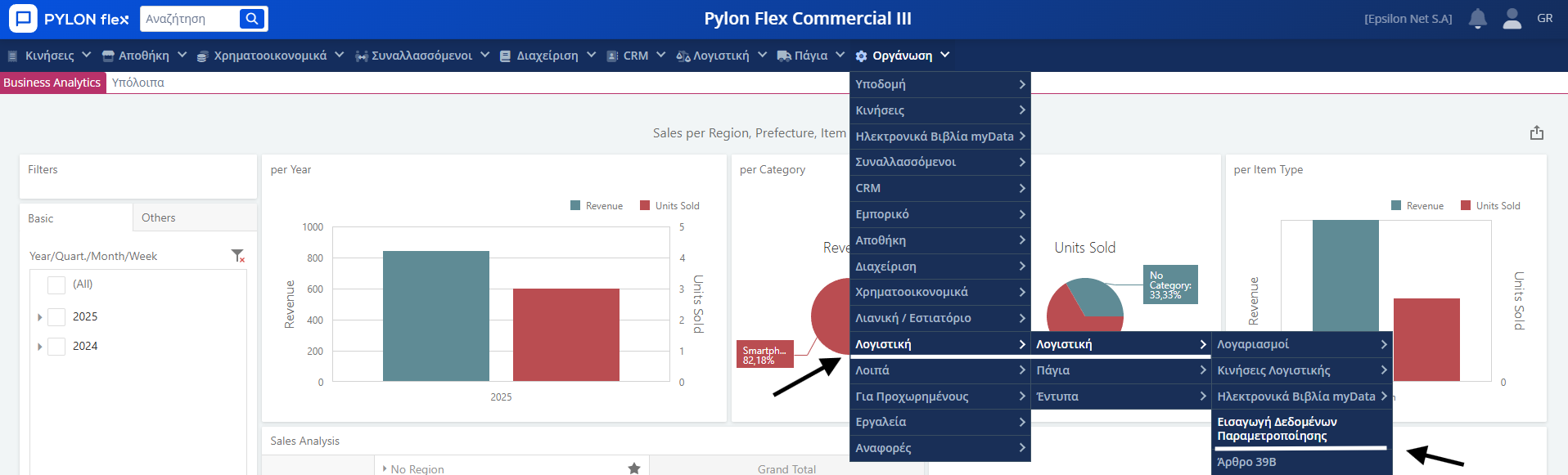Click the Κινήσεις menu icon
The height and width of the screenshot is (475, 1568).
[12, 56]
